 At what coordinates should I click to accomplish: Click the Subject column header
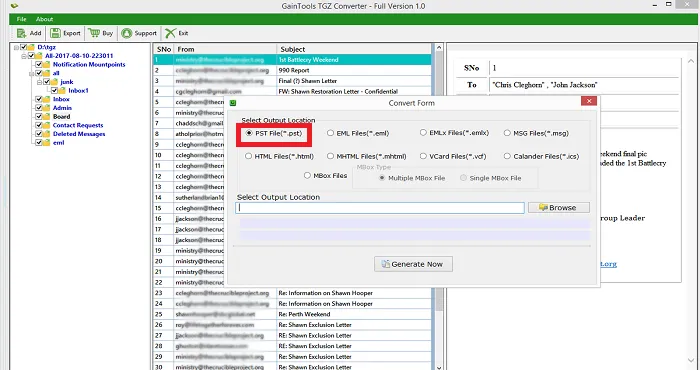(x=354, y=49)
